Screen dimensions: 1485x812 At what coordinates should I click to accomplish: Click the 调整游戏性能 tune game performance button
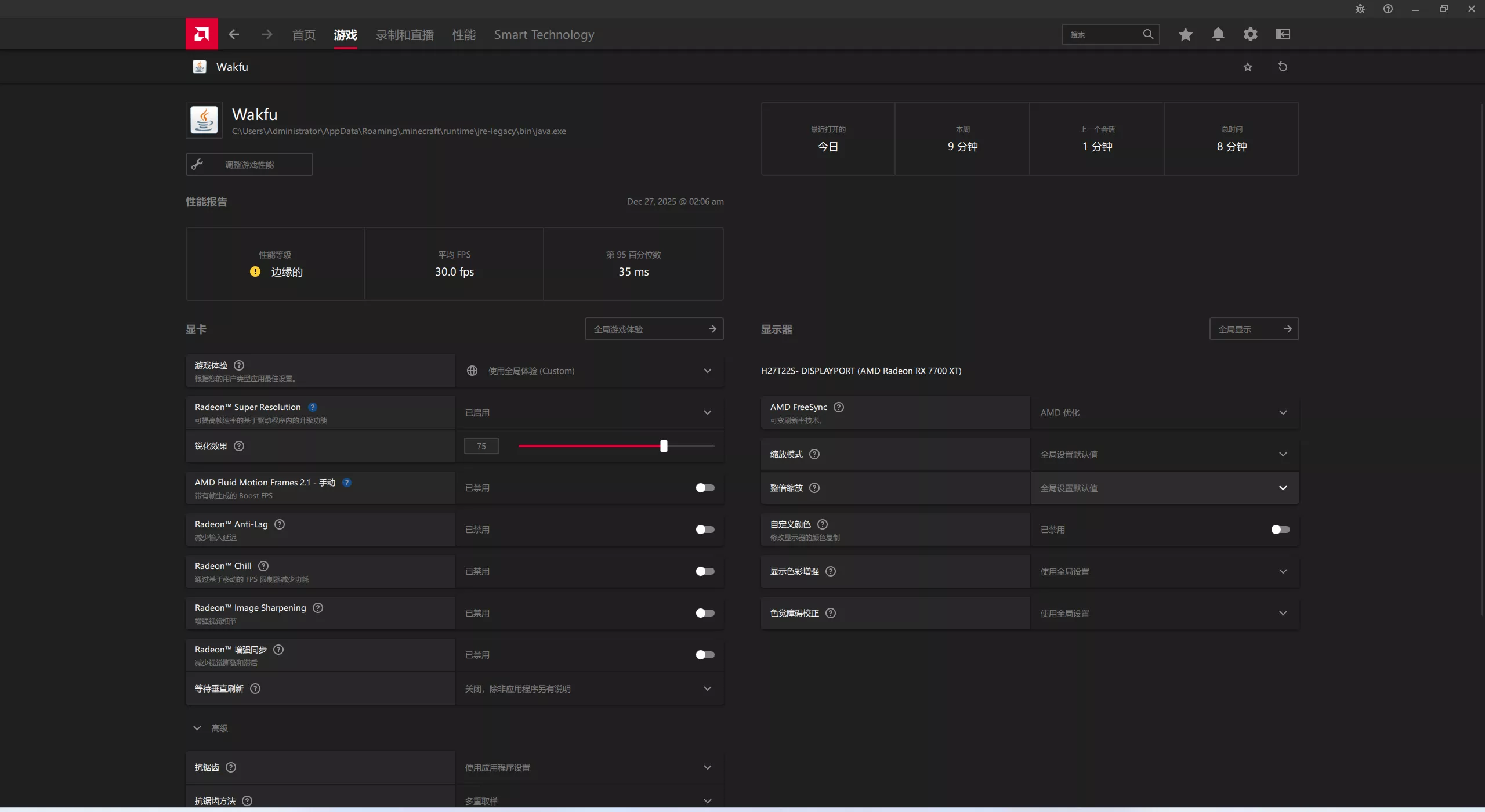pos(249,165)
